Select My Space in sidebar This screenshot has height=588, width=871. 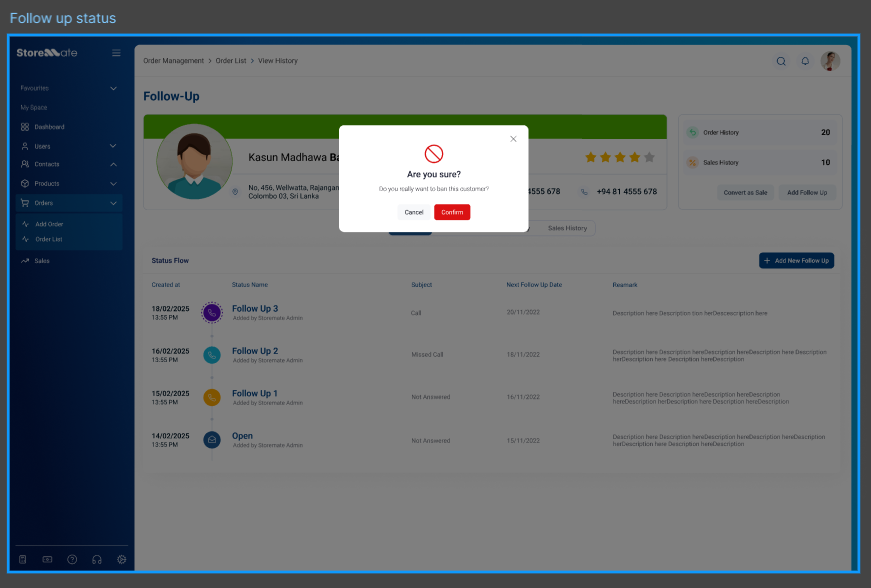pos(34,107)
